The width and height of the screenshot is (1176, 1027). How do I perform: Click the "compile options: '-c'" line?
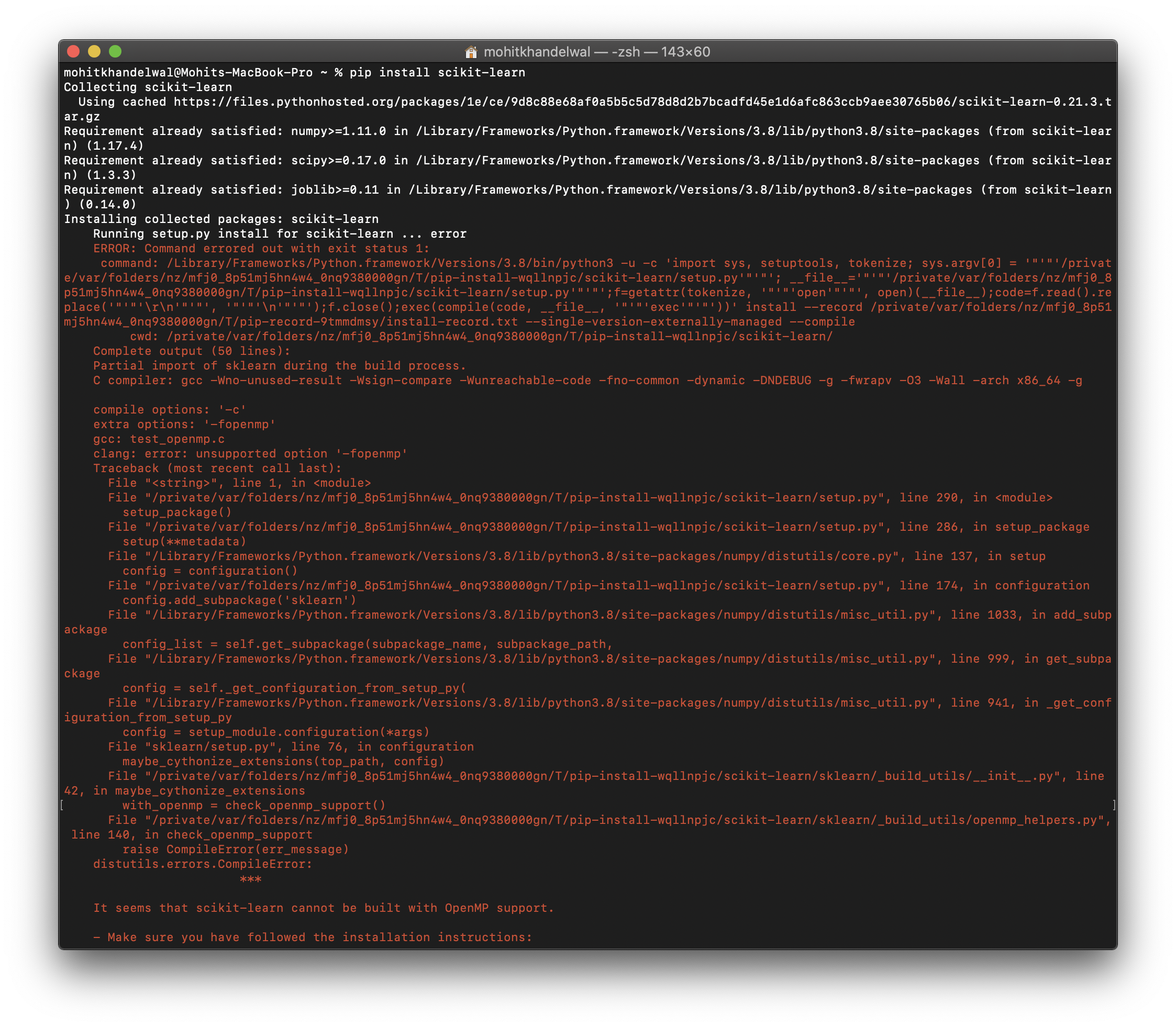pyautogui.click(x=170, y=410)
